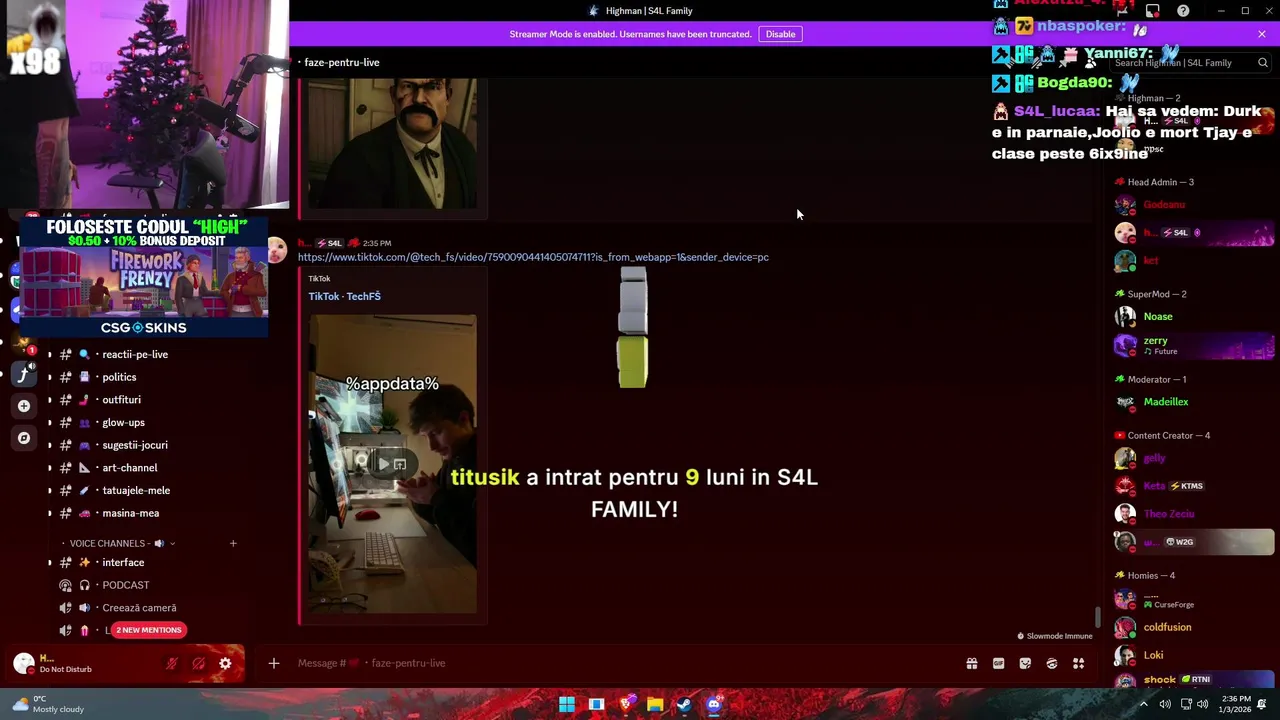
Task: Toggle microphone mute in user panel
Action: [172, 663]
